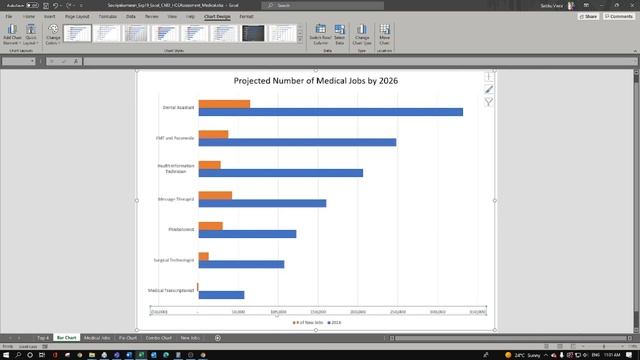Select the Dental Assistant orange bar
The image size is (640, 360).
224,104
